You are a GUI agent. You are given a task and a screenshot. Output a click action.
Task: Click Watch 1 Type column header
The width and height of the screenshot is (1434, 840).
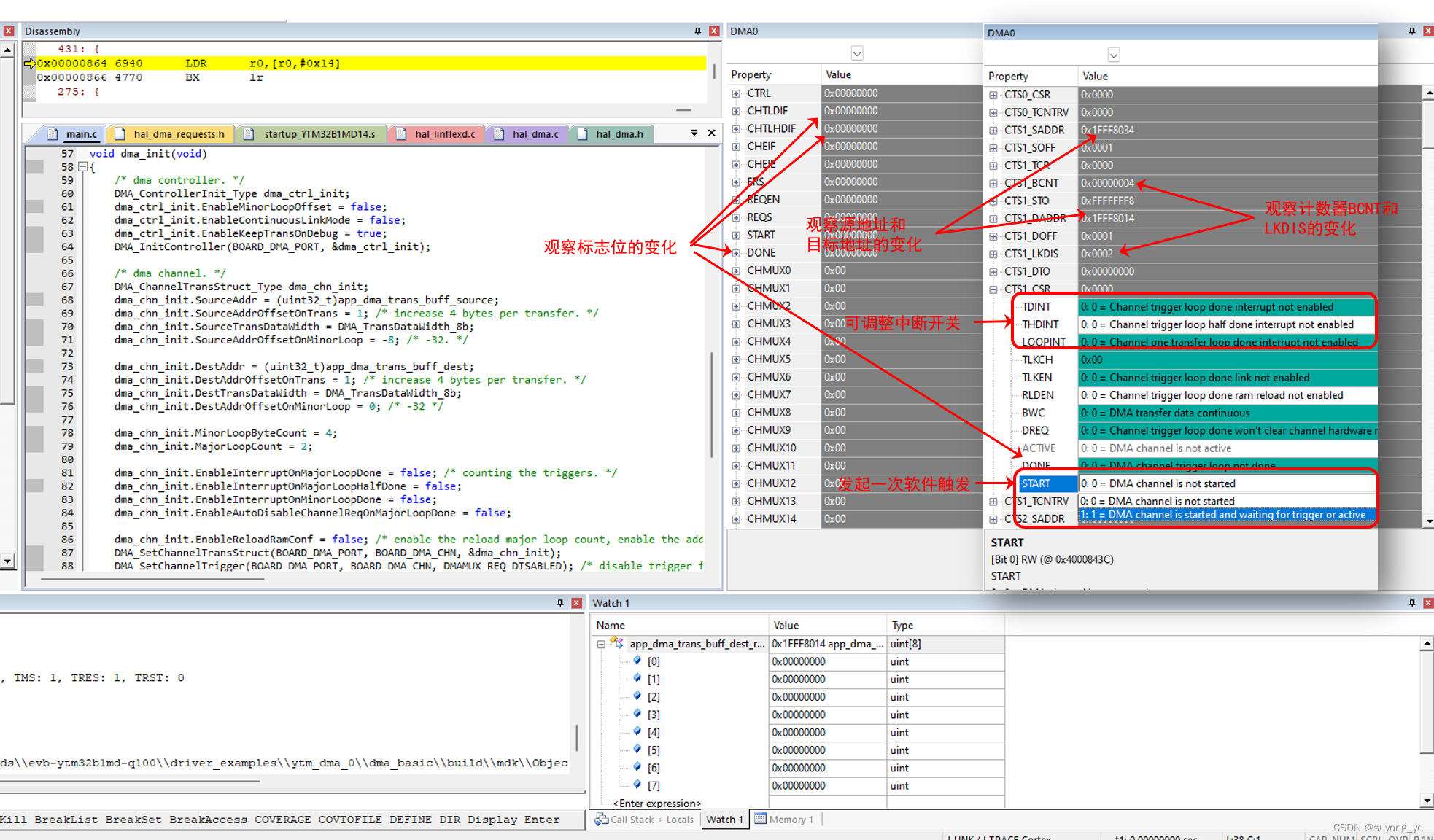coord(945,625)
